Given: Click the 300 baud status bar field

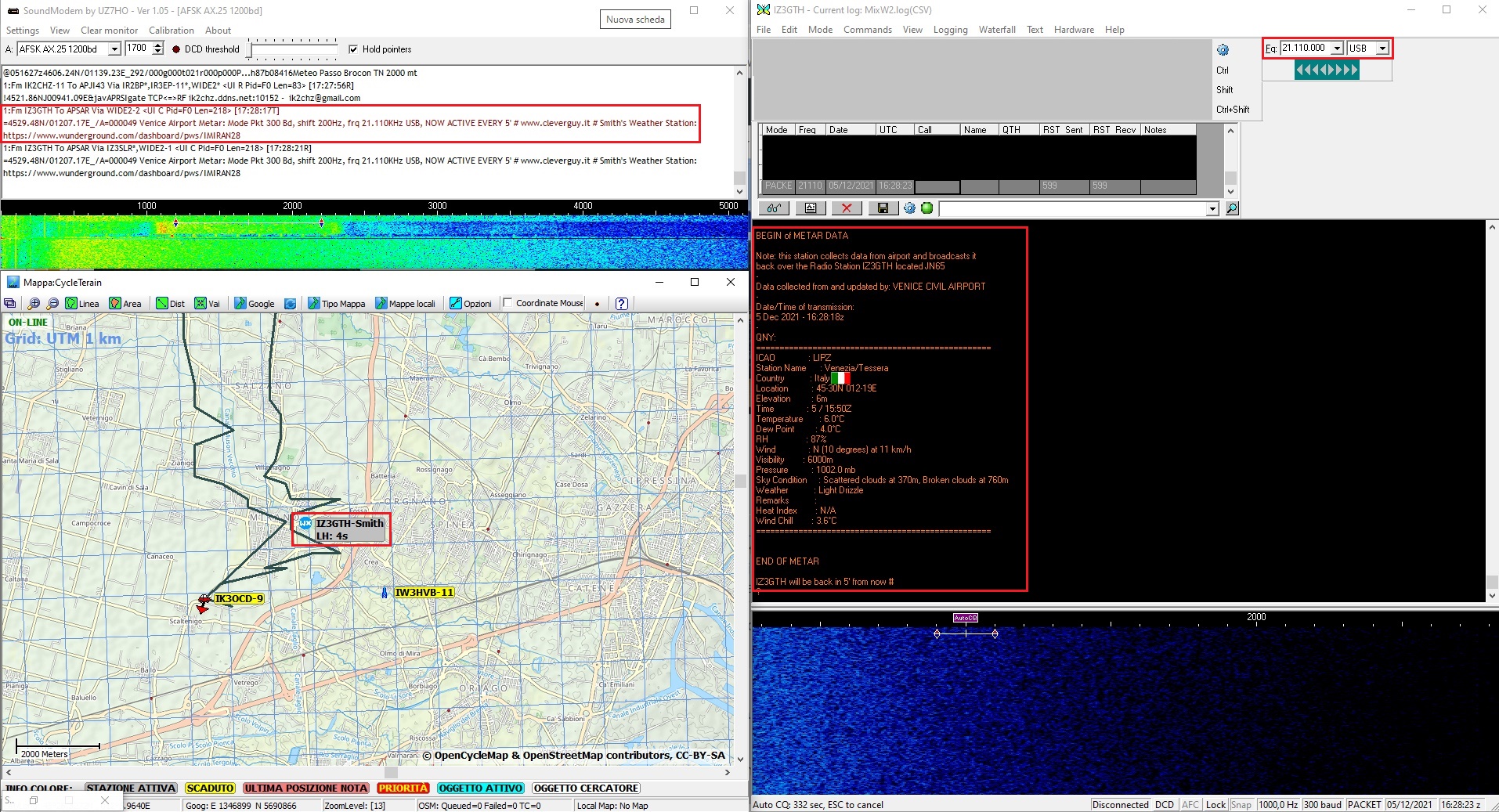Looking at the screenshot, I should click(x=1322, y=804).
